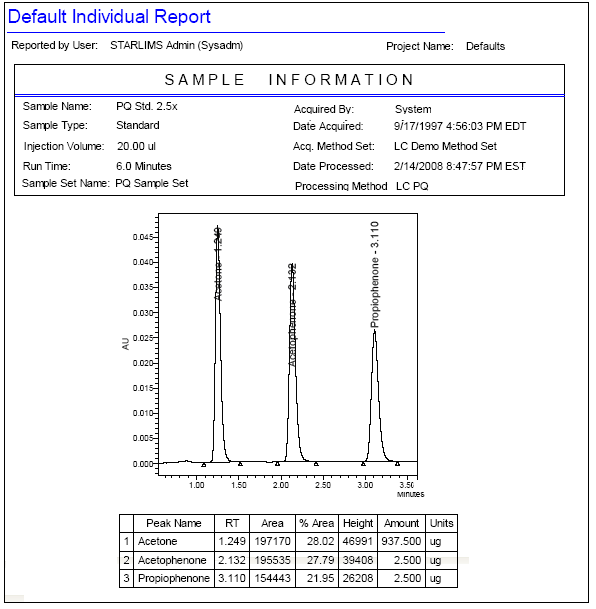Click the Project Name value 'Defaults'
This screenshot has height=609, width=596.
coord(485,46)
